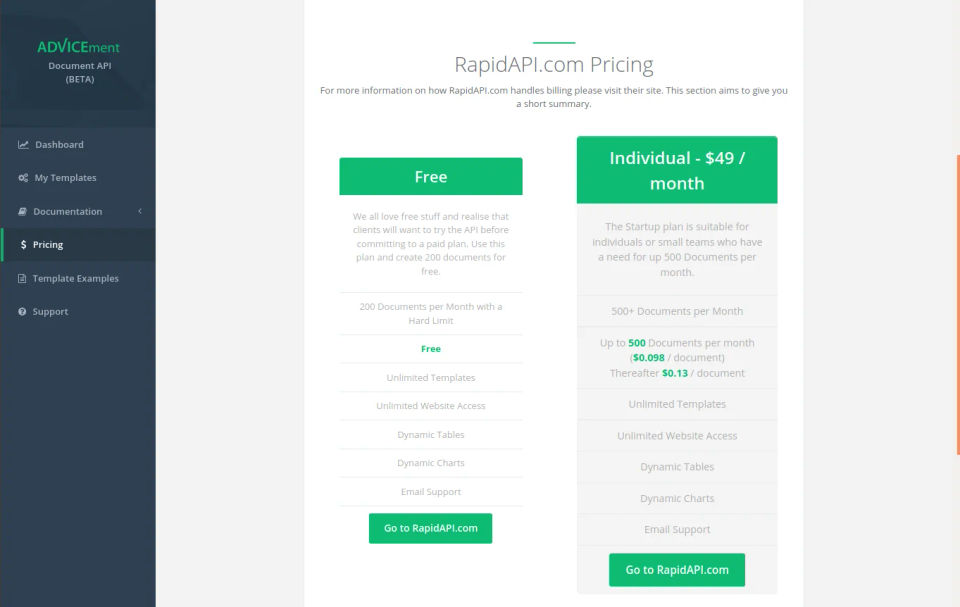Click the green $0.13 overage price

click(675, 373)
